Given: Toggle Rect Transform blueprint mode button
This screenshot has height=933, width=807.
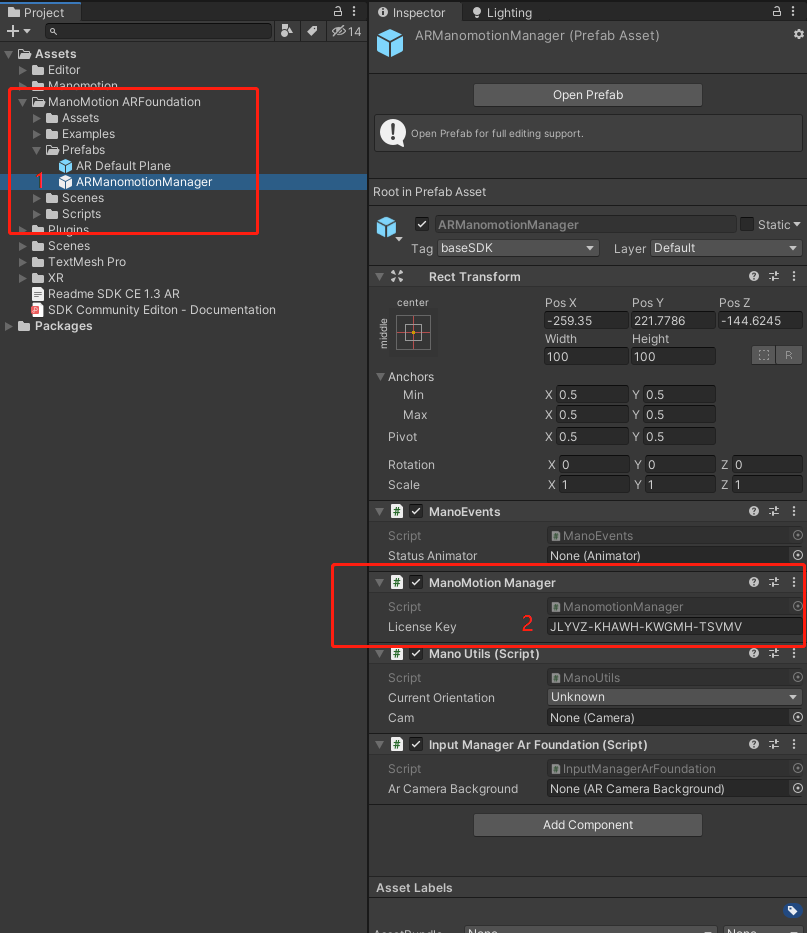Looking at the screenshot, I should 764,355.
